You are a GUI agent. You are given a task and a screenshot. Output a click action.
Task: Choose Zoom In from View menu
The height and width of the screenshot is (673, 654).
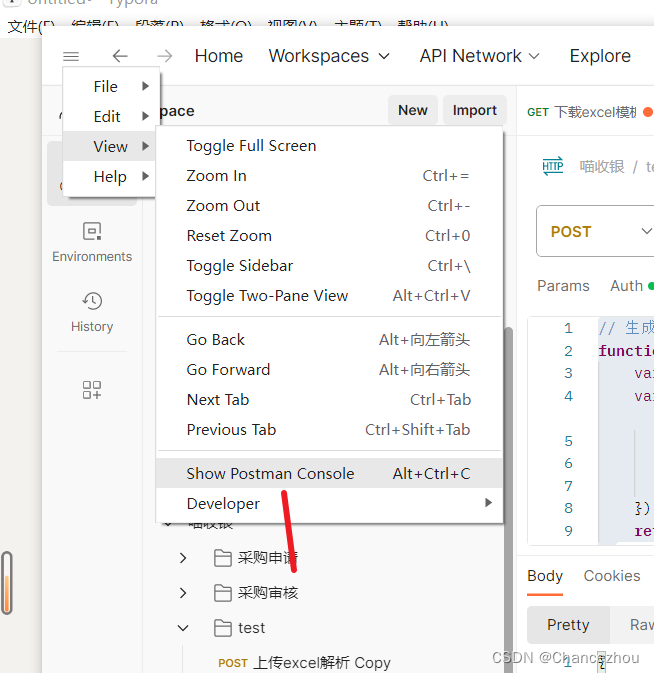(x=329, y=176)
